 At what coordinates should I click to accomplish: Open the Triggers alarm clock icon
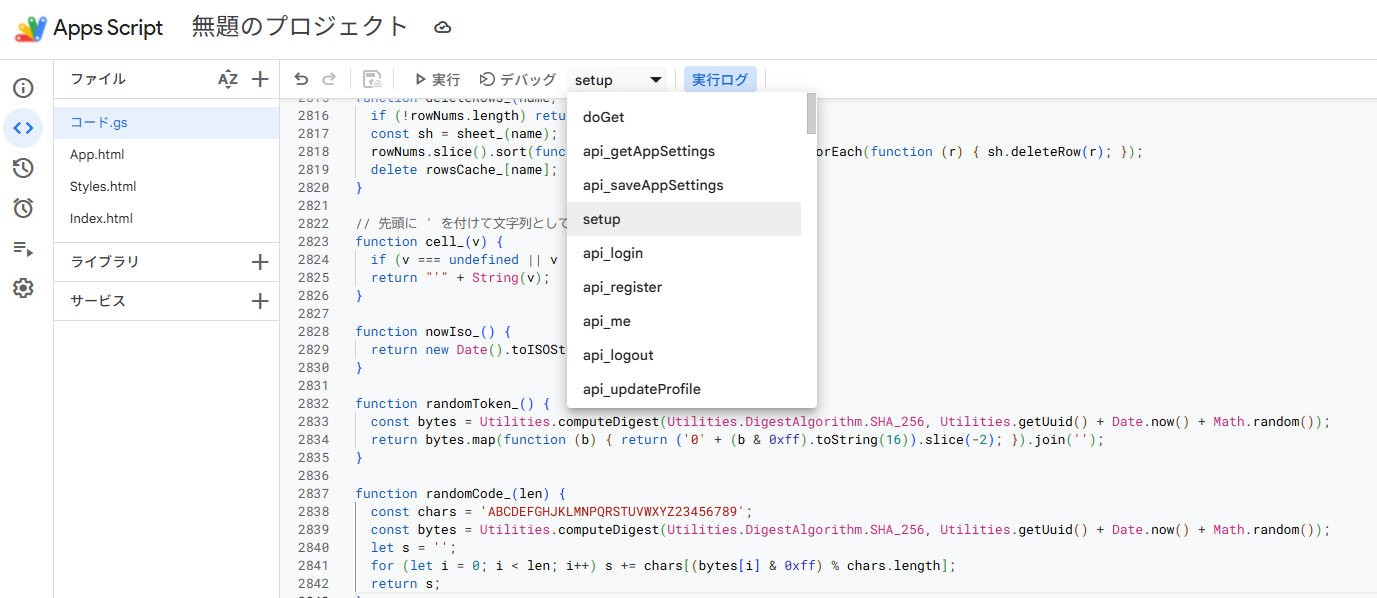[23, 208]
